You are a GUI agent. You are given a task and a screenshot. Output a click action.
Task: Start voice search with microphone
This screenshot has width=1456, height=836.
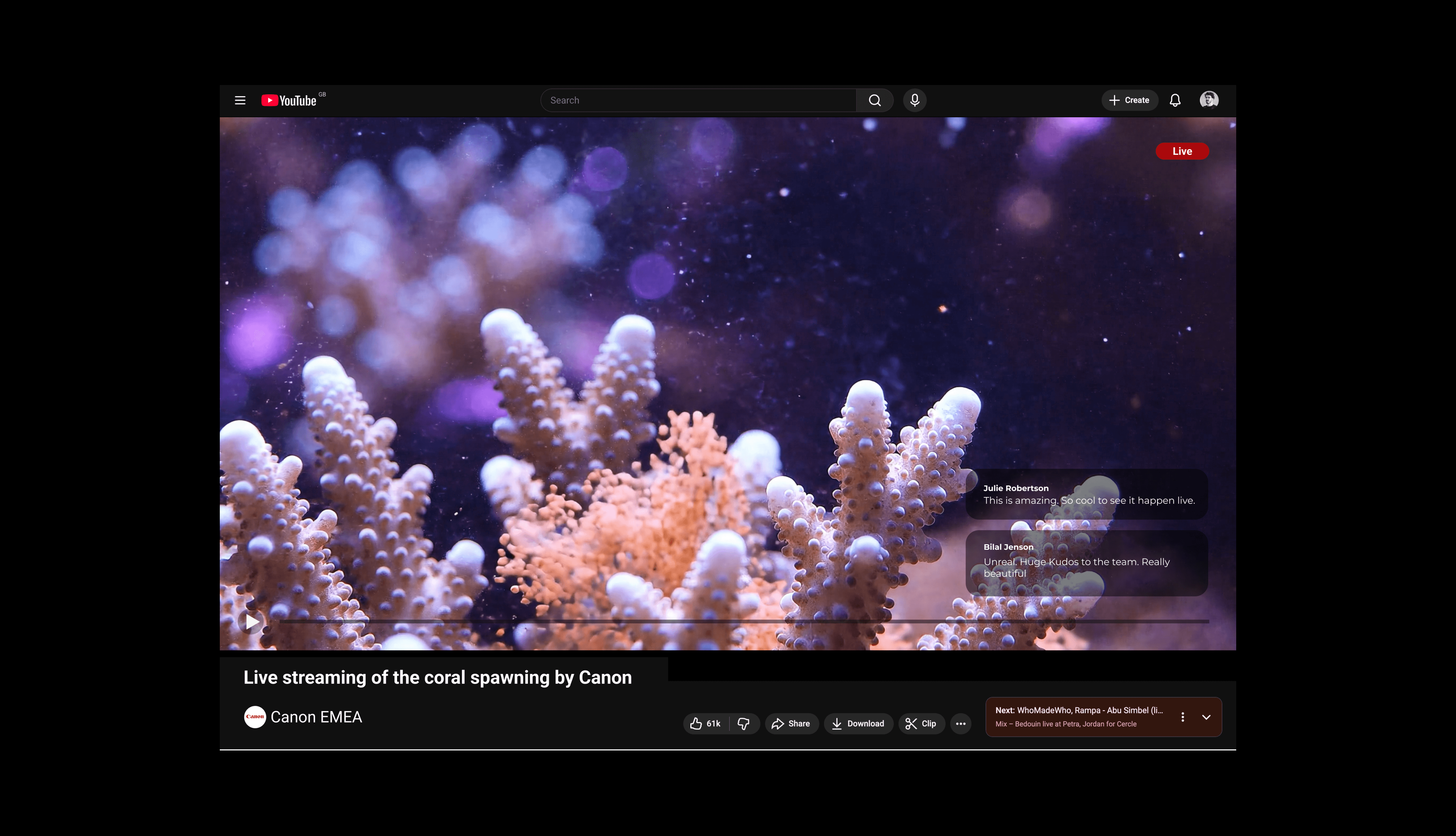click(x=915, y=100)
